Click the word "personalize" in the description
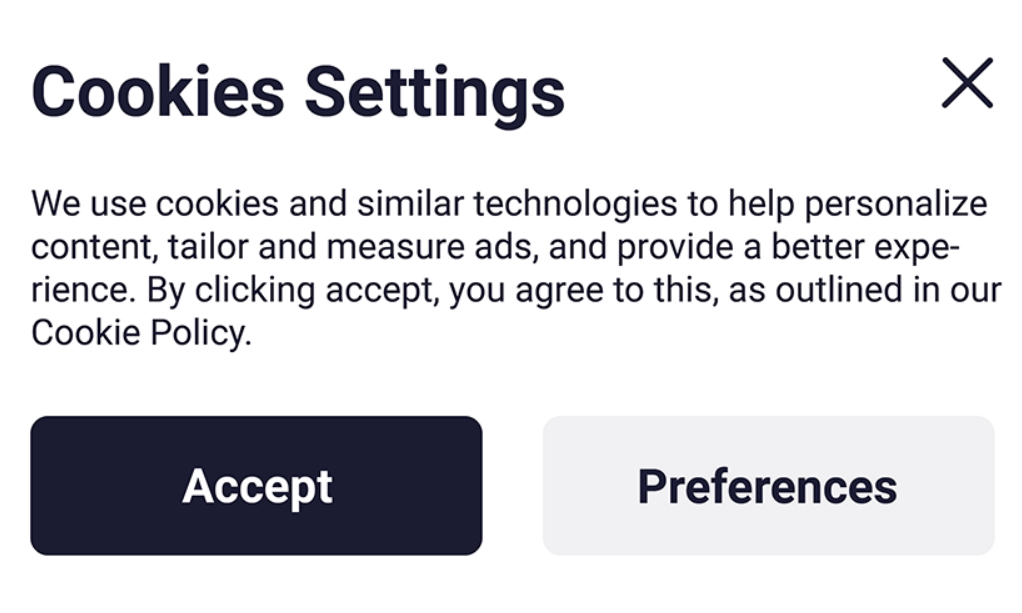This screenshot has width=1022, height=613. click(896, 204)
